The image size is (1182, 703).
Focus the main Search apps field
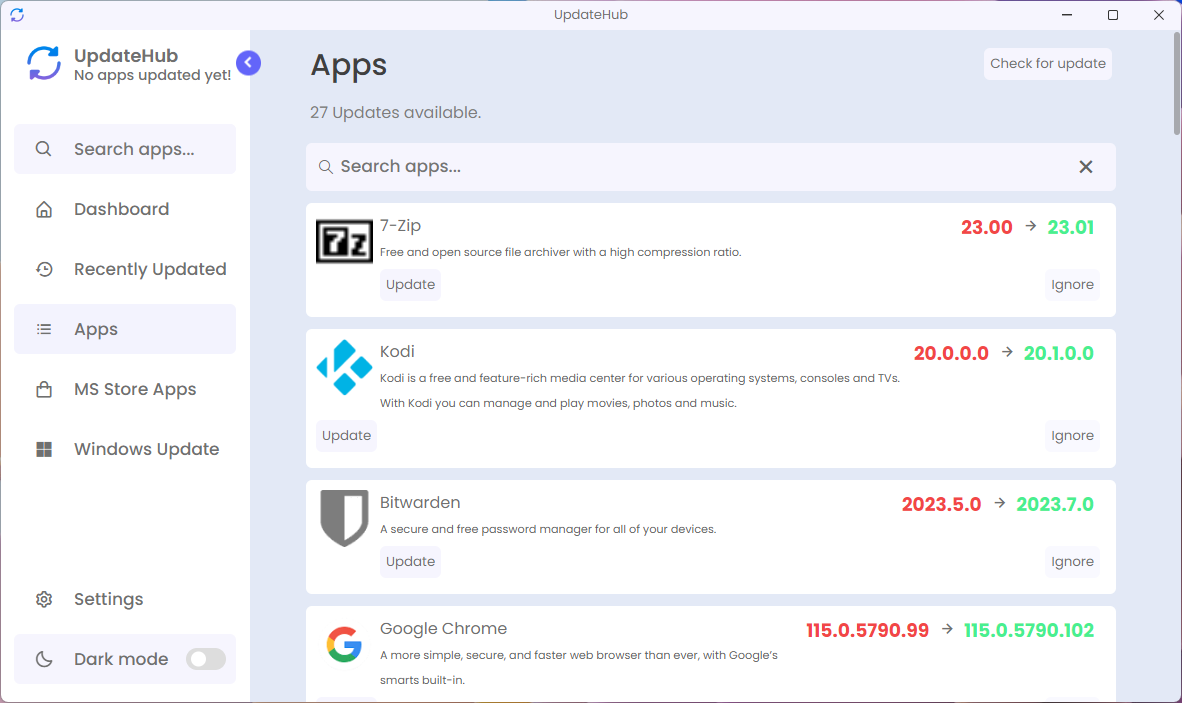point(711,167)
